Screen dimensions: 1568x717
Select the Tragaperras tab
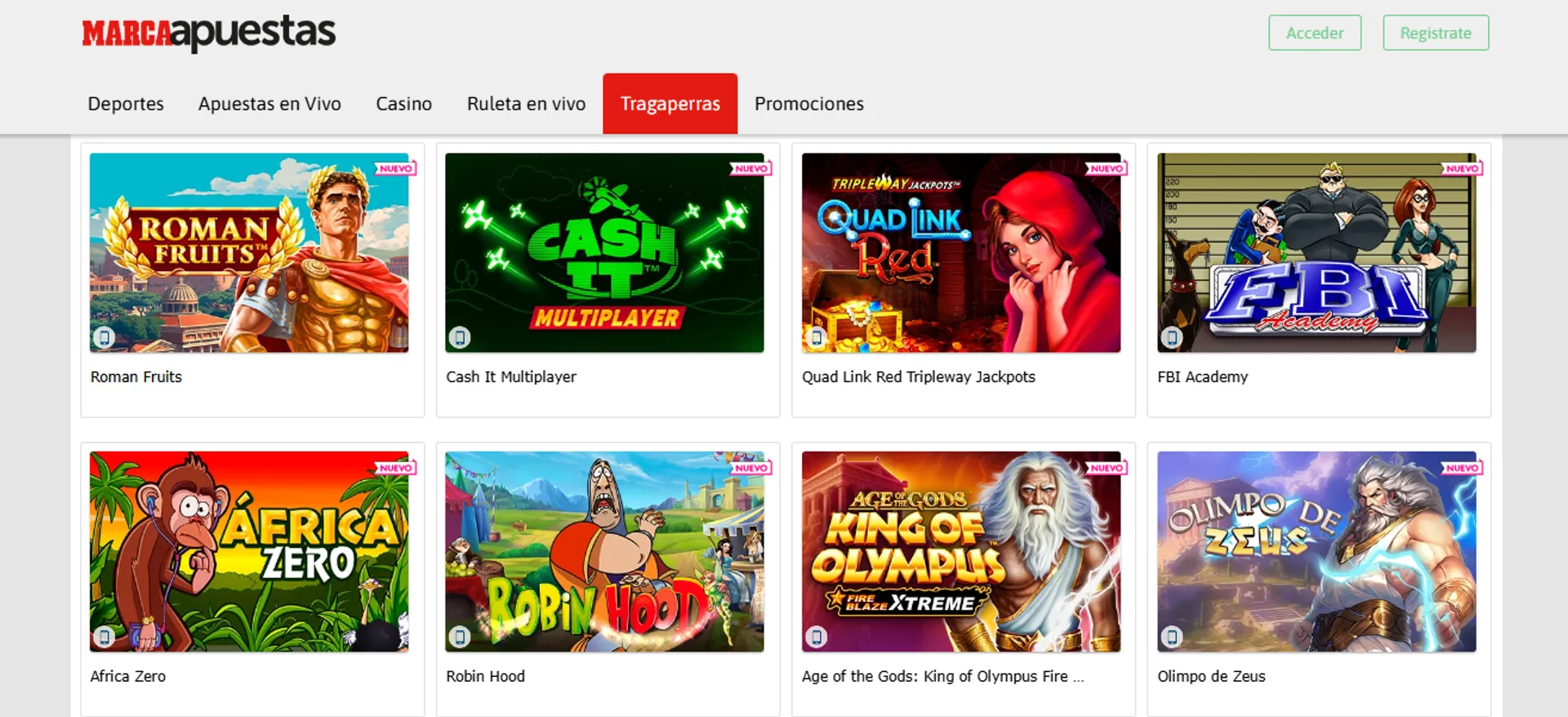670,104
